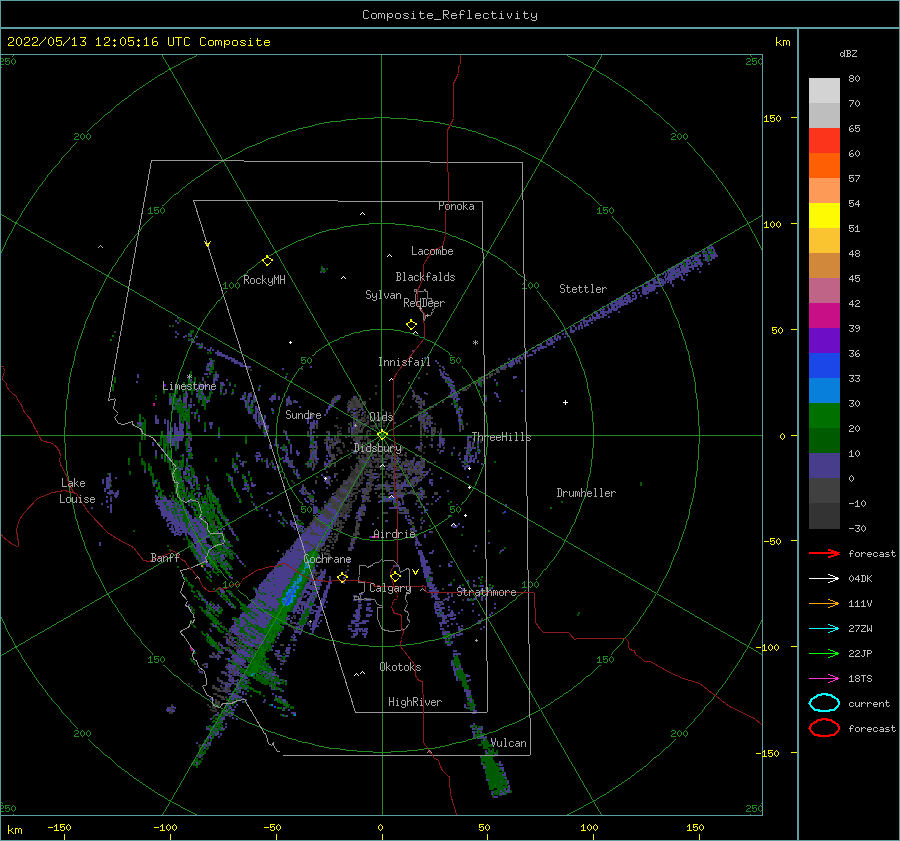Click the Blackfalds label
Viewport: 900px width, 841px height.
(425, 277)
